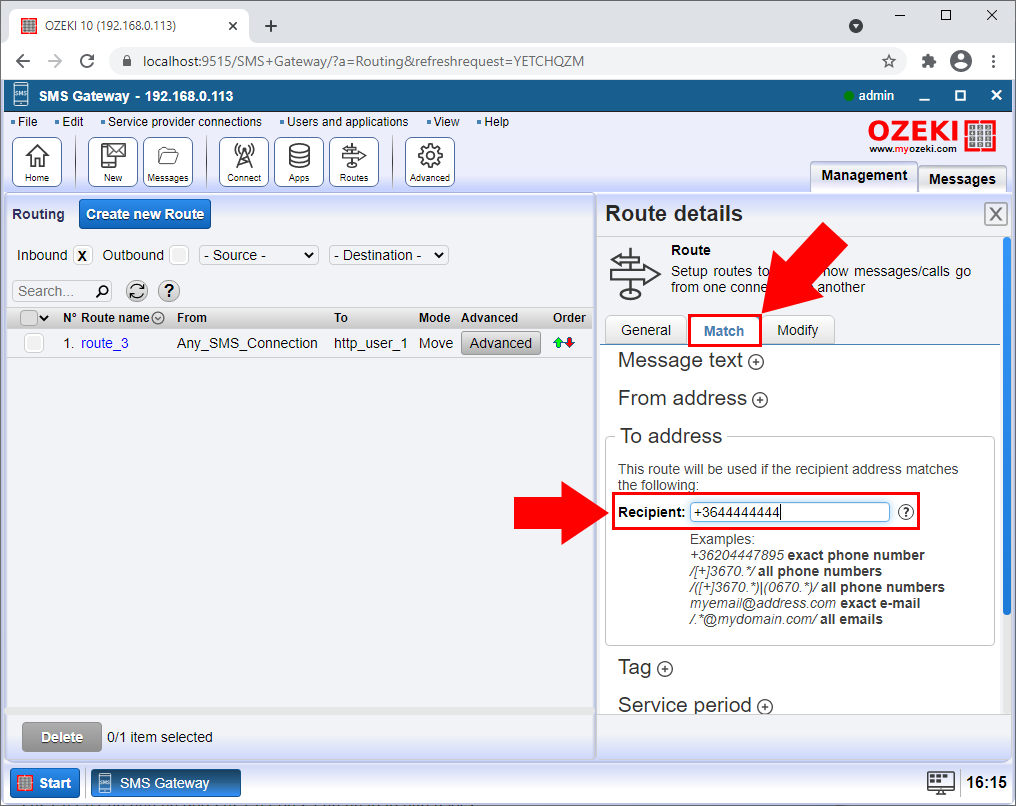Click the Recipient input field
This screenshot has height=806, width=1016.
(x=789, y=512)
